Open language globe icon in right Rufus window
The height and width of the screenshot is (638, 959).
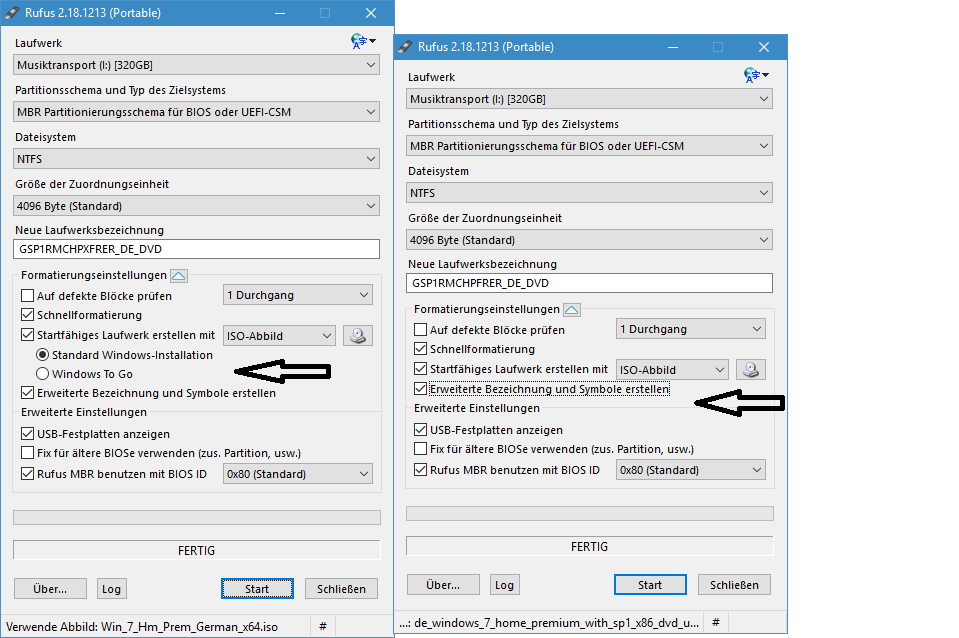pyautogui.click(x=756, y=75)
